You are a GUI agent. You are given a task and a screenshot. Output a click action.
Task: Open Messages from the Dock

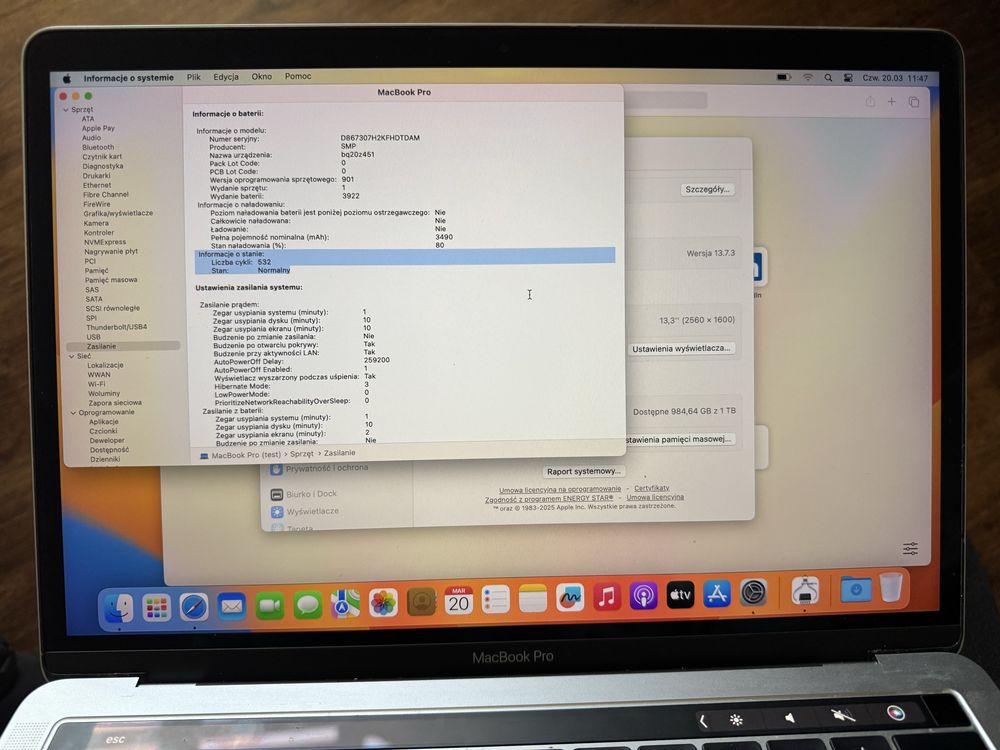[x=307, y=605]
